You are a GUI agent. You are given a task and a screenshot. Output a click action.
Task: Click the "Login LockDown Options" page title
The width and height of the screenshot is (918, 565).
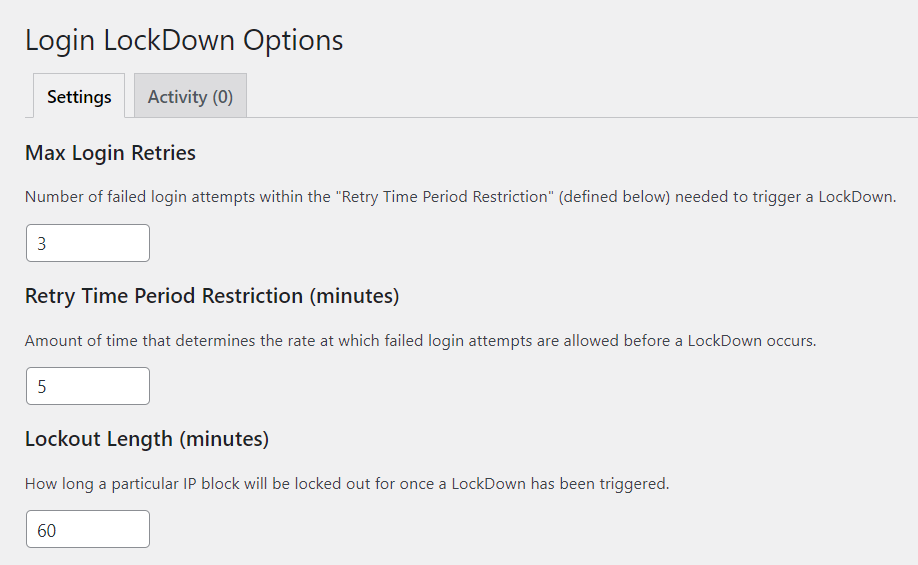click(x=184, y=40)
